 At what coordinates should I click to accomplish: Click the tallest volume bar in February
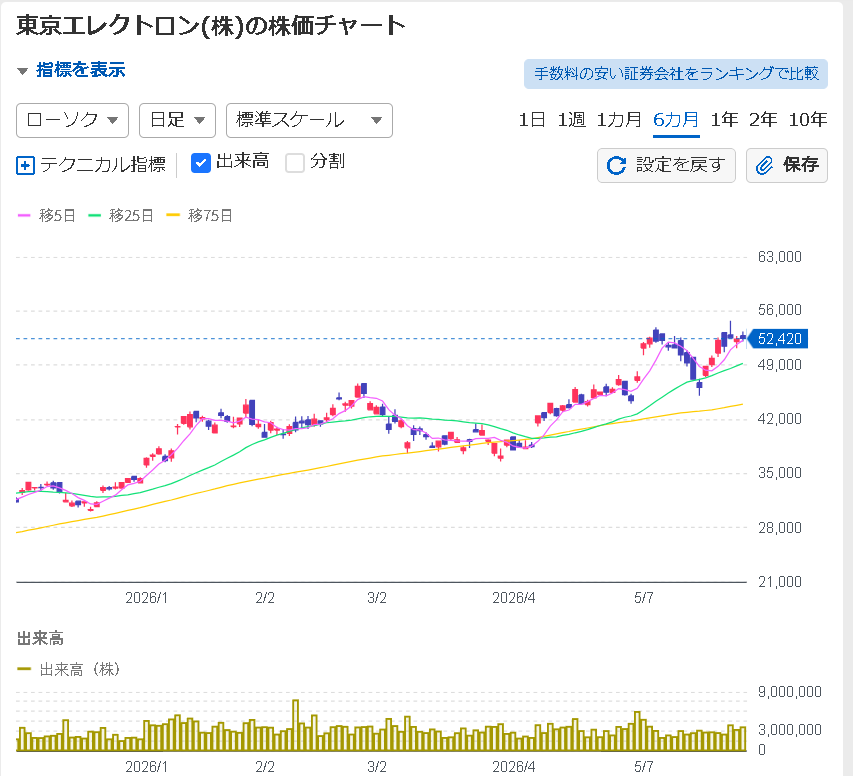point(296,725)
